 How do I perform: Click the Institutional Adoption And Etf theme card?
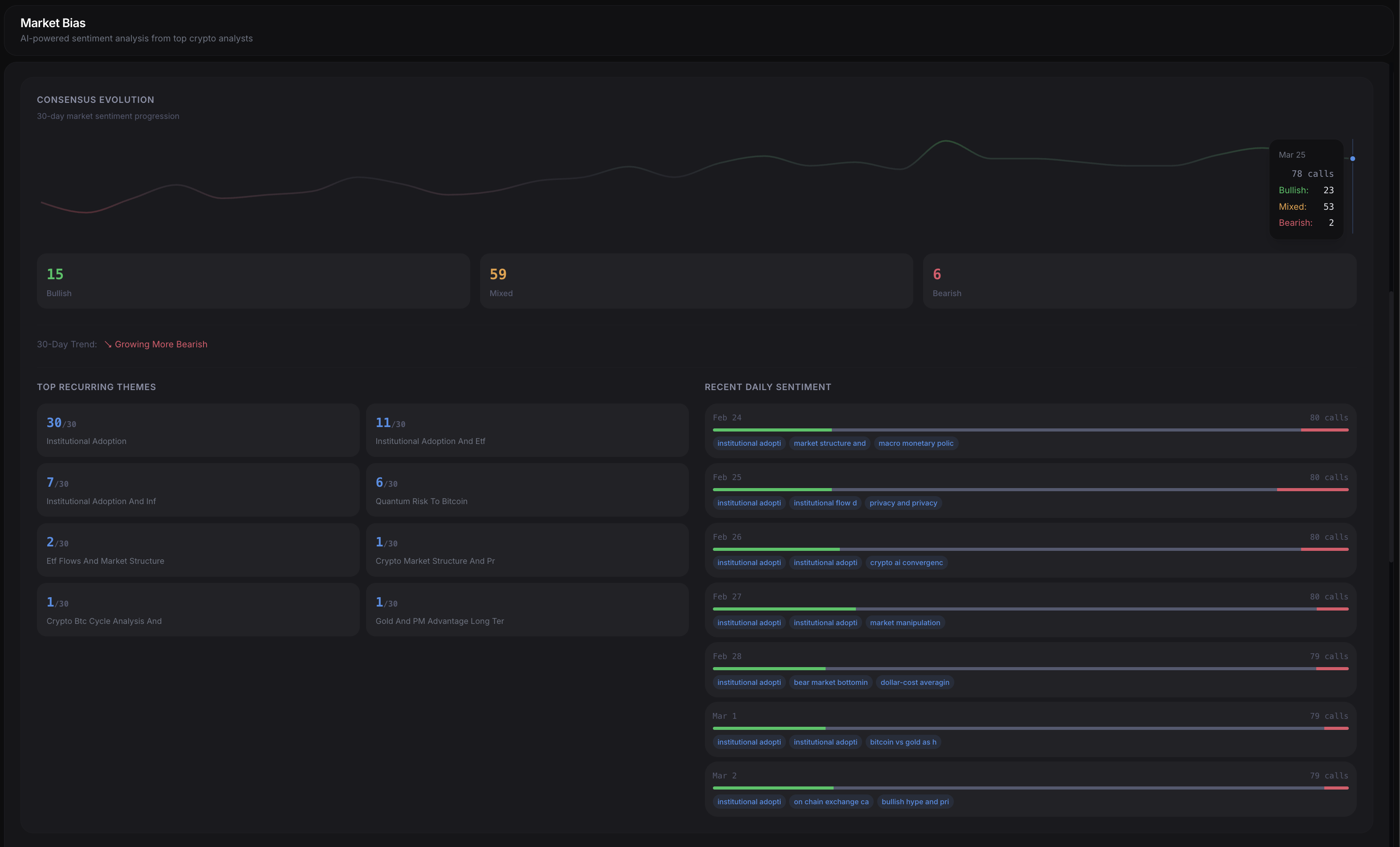pyautogui.click(x=527, y=430)
